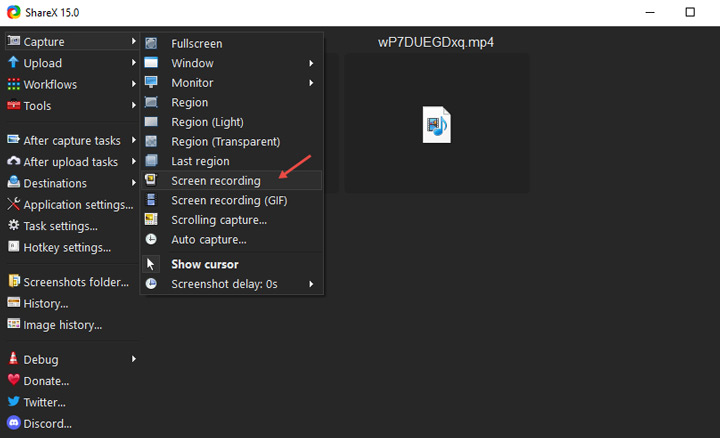720x438 pixels.
Task: Click the Fullscreen capture icon
Action: (151, 44)
